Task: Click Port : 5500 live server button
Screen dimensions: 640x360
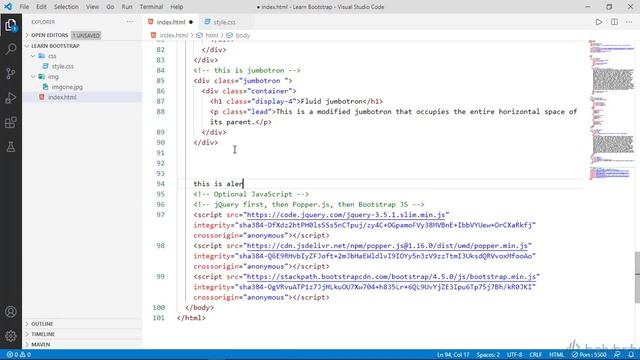Action: [x=589, y=355]
